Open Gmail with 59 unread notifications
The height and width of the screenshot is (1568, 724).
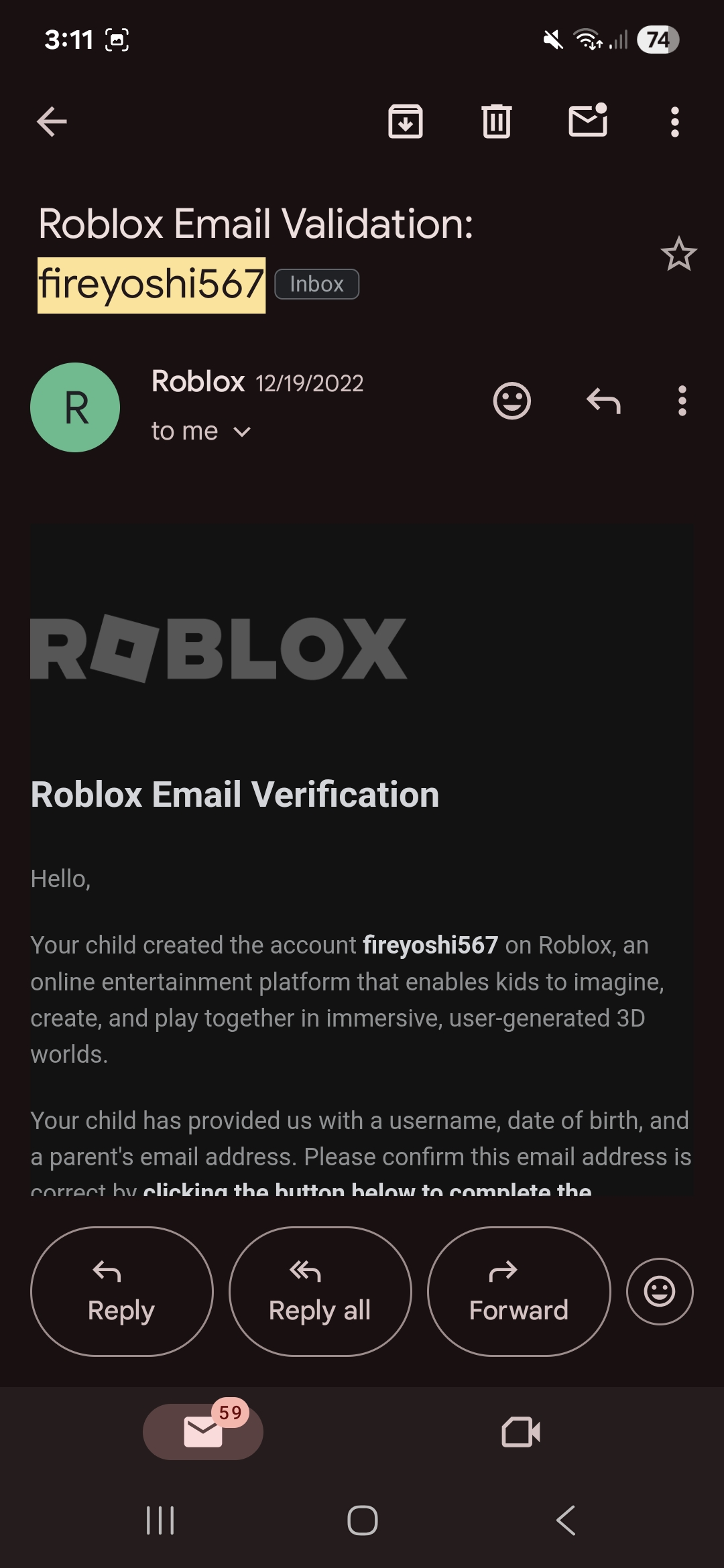203,1432
